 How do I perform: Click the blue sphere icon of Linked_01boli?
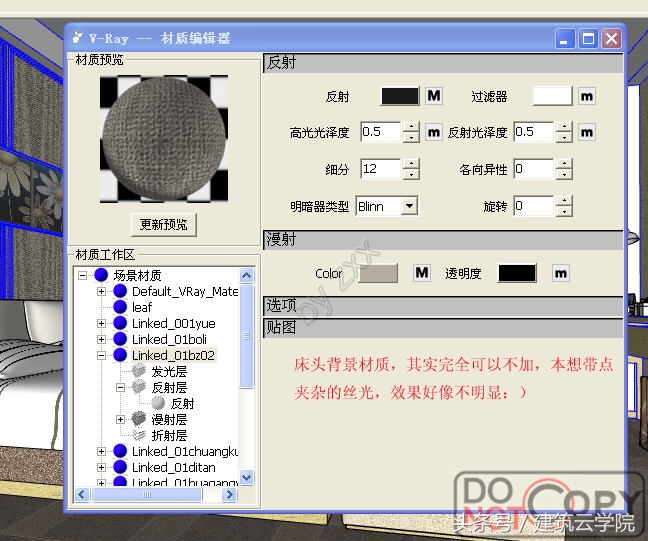[120, 339]
